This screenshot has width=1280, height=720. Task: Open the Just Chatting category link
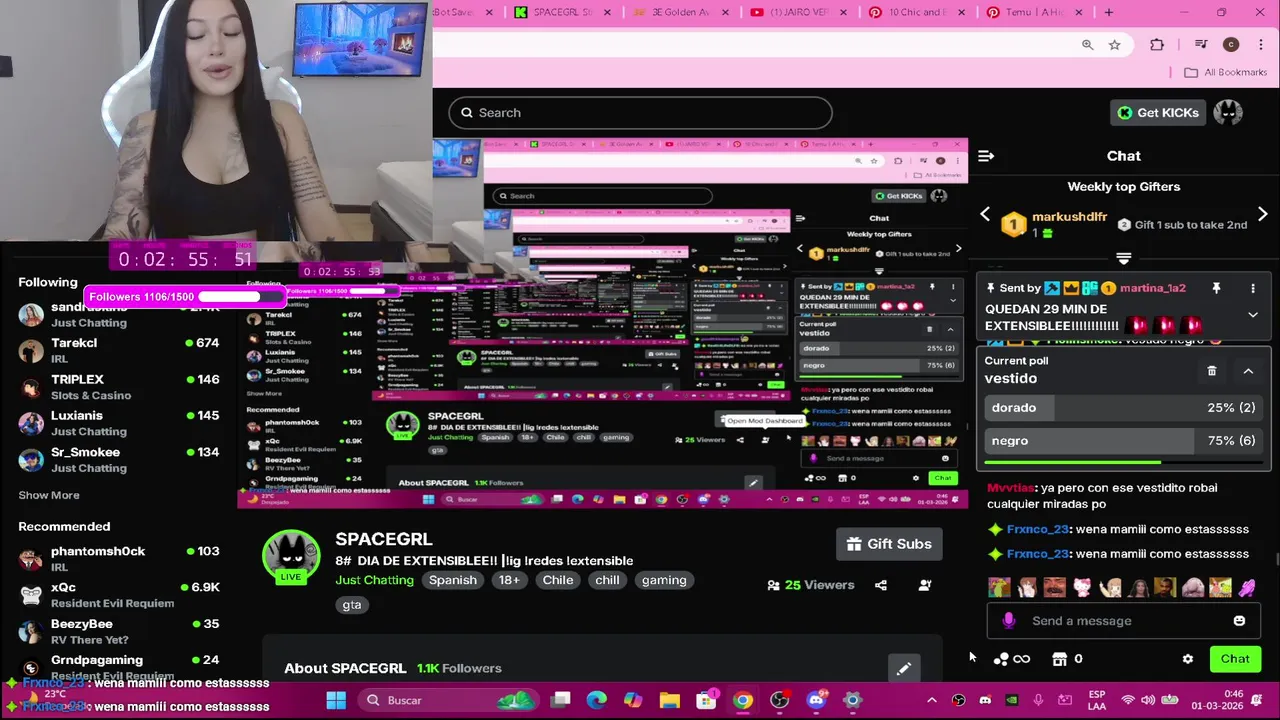click(375, 580)
